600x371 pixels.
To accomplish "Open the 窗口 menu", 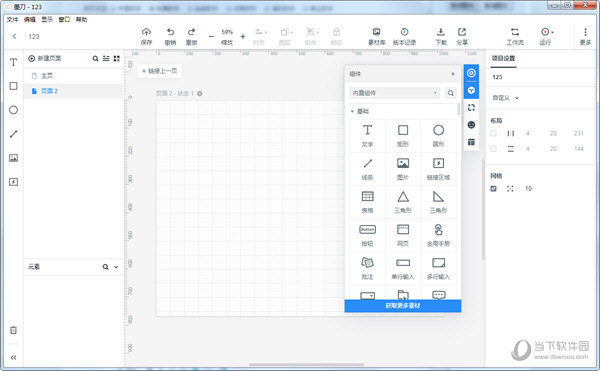I will (64, 20).
